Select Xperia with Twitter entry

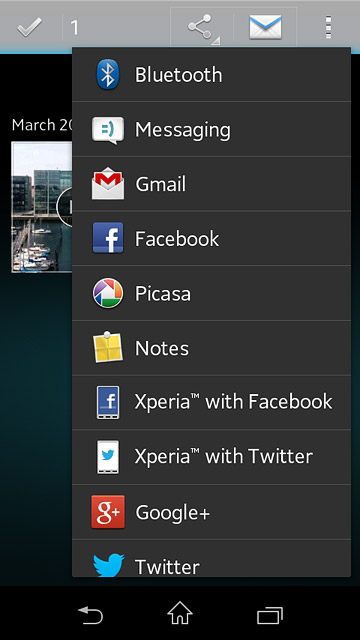click(x=211, y=457)
